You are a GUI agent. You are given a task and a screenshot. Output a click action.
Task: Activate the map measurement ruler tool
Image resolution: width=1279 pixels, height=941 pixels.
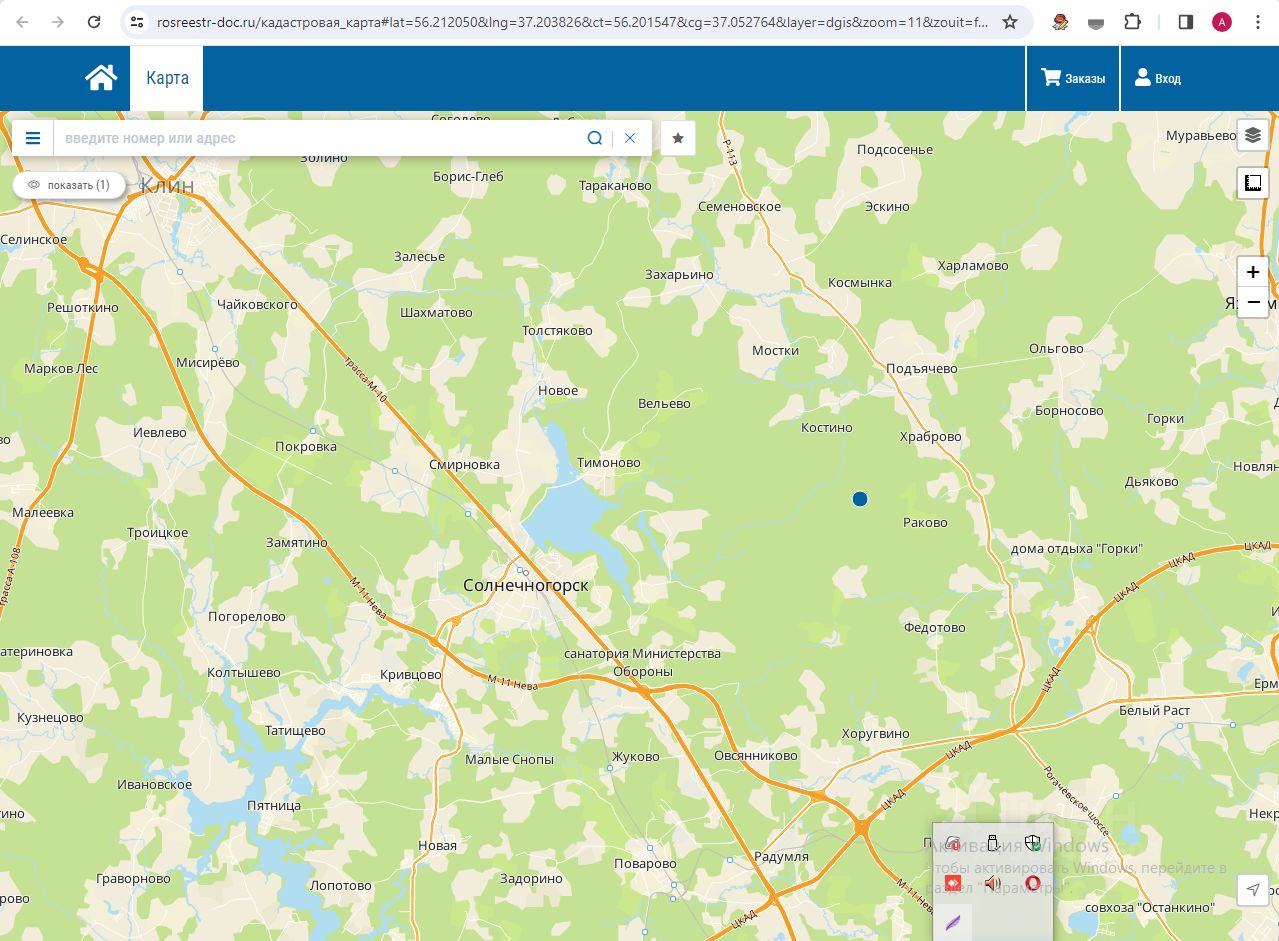tap(1253, 183)
